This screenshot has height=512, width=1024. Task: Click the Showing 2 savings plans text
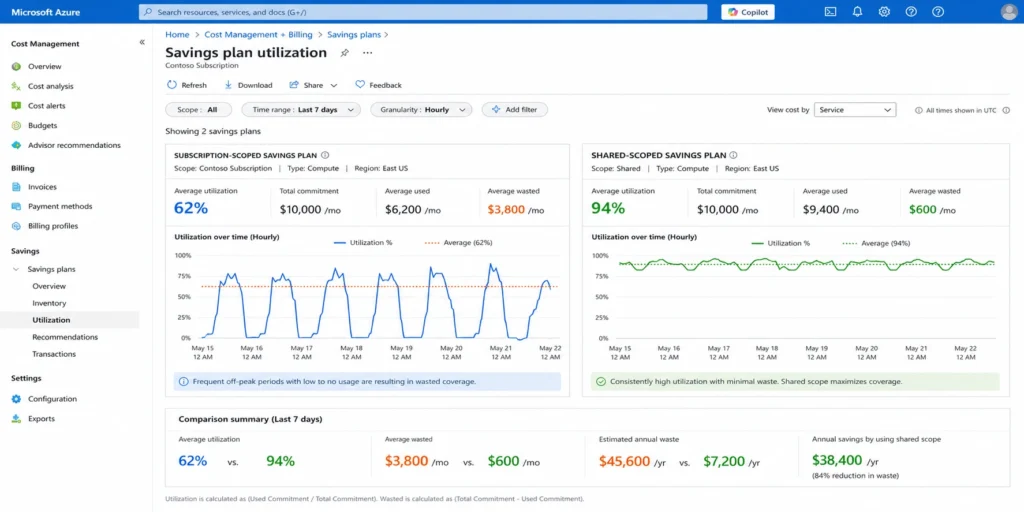click(213, 131)
